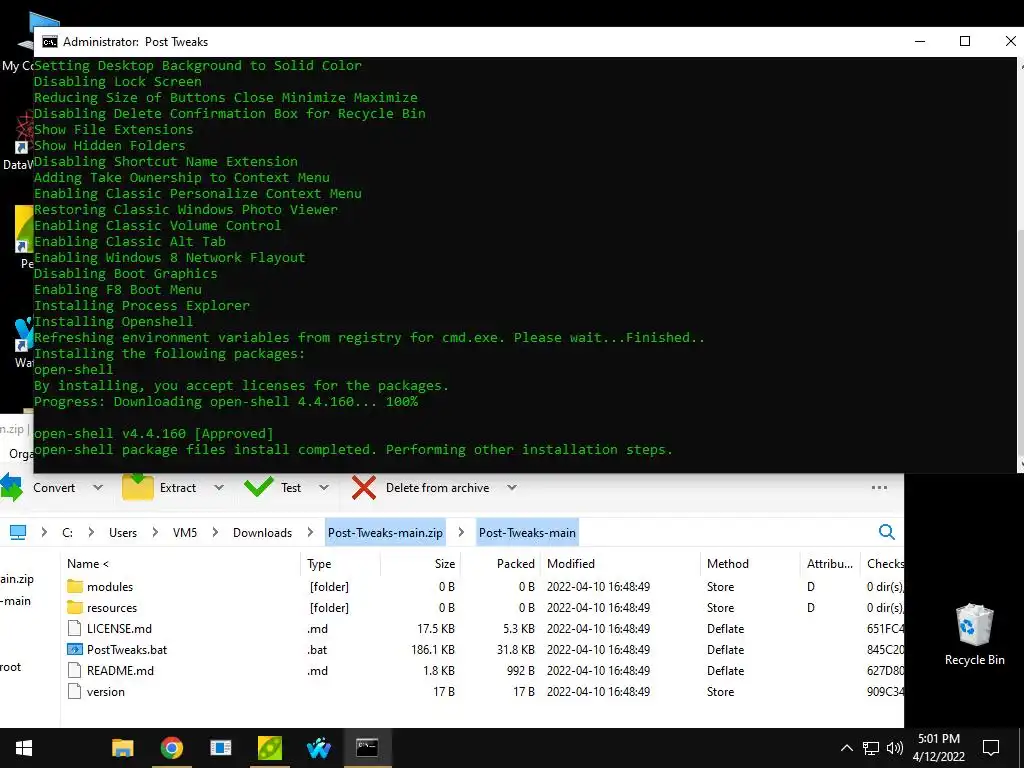1024x768 pixels.
Task: Click the network tray icon
Action: [871, 748]
